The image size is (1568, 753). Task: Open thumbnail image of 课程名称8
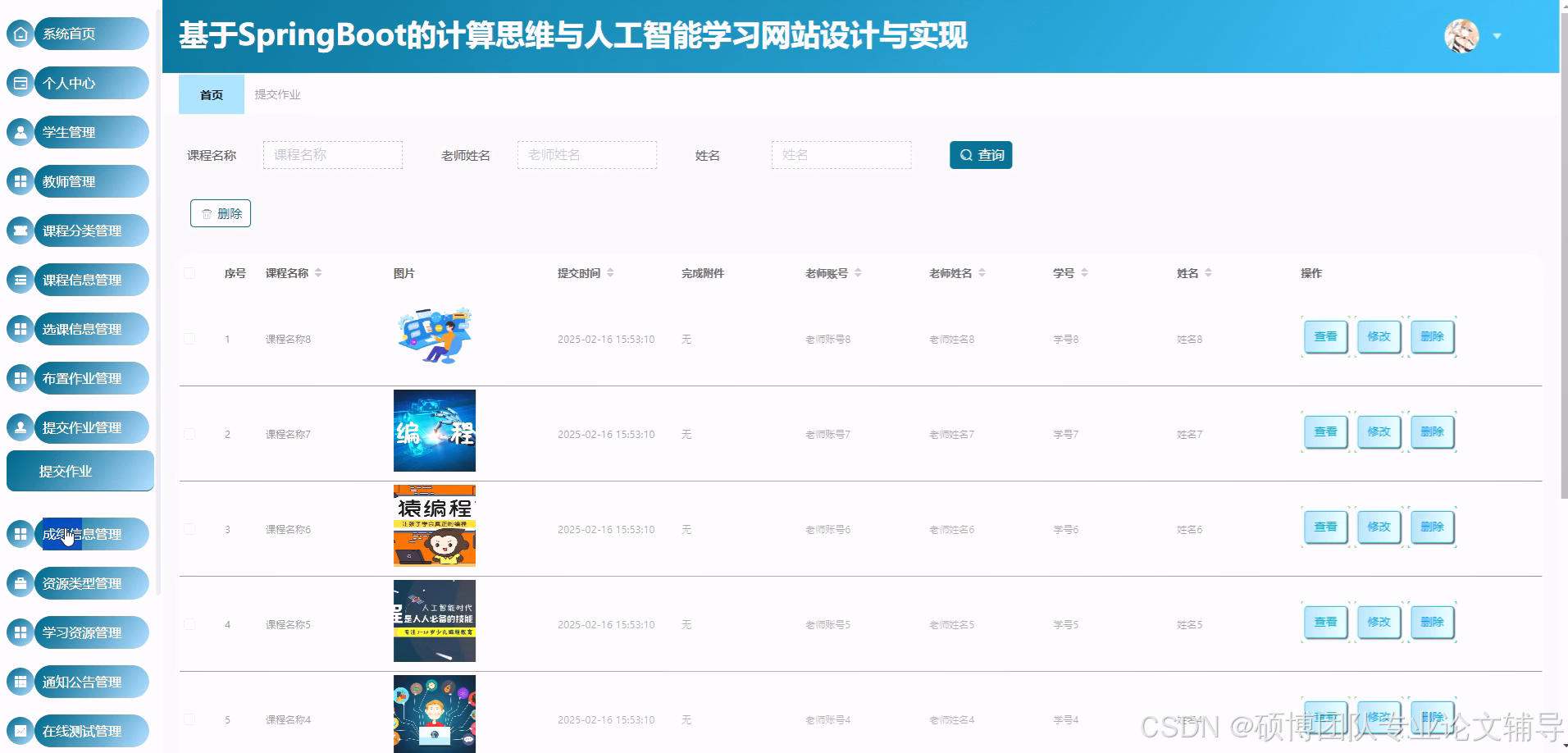435,336
